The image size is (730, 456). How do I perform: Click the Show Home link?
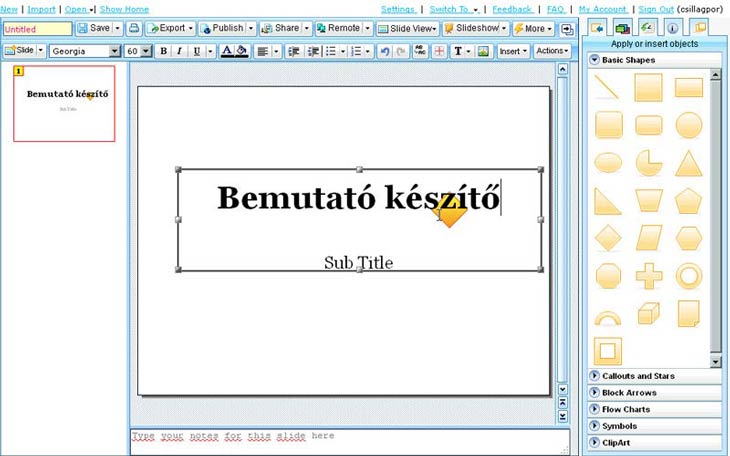pos(124,9)
